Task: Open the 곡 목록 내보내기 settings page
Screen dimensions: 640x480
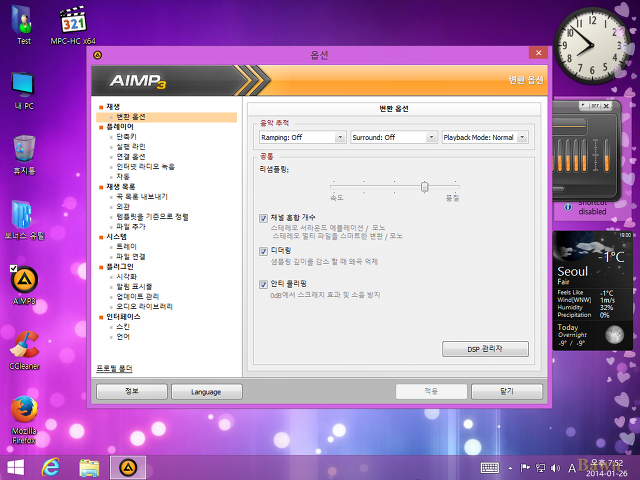Action: pos(142,197)
